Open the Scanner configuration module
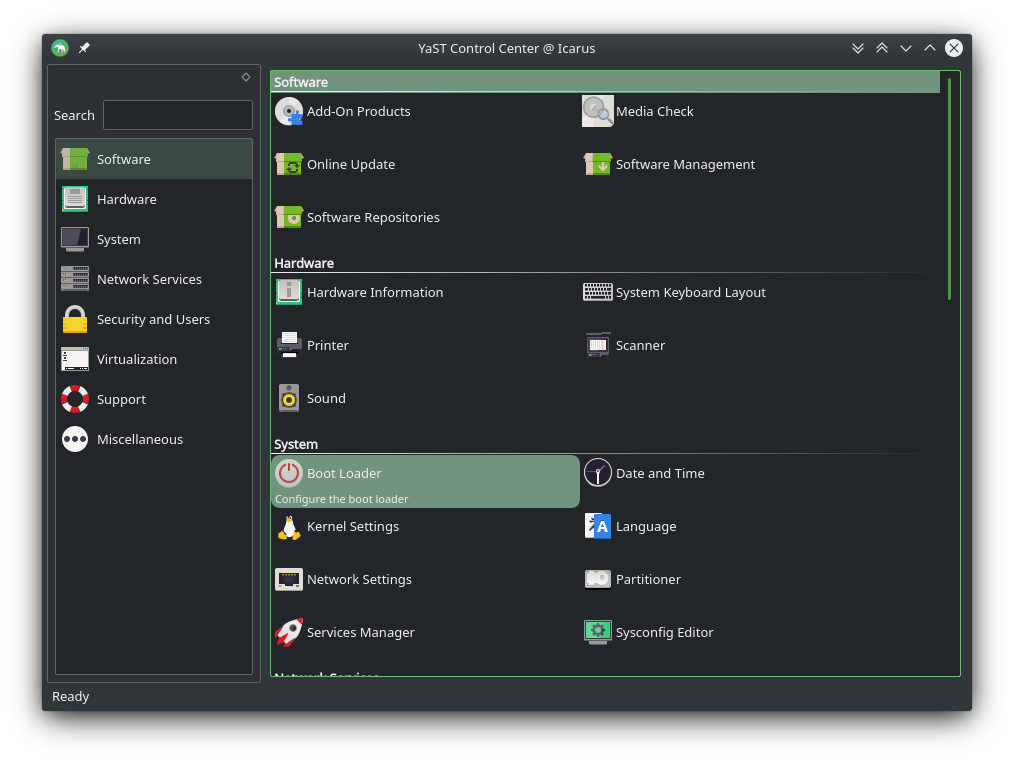 pyautogui.click(x=639, y=345)
